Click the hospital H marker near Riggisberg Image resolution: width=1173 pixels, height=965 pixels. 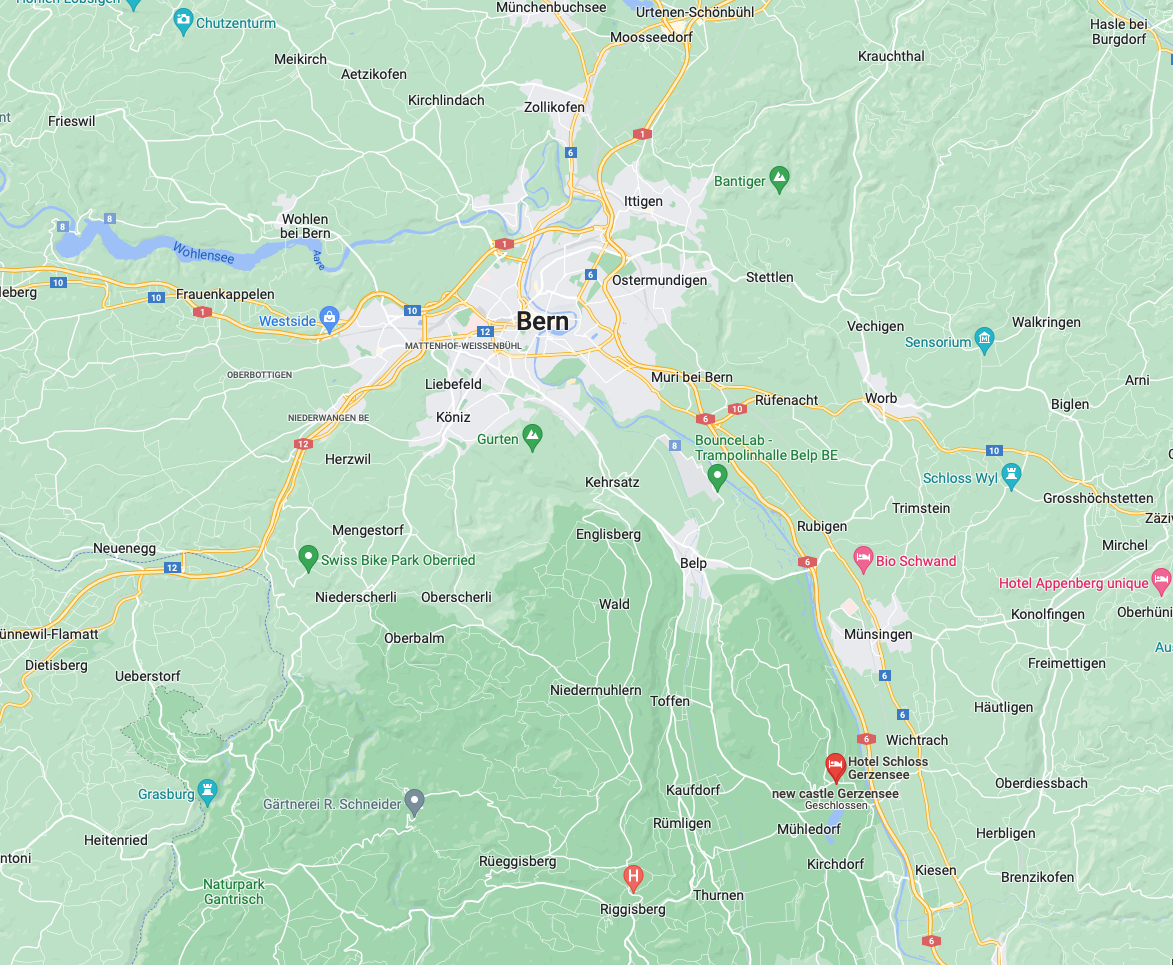coord(633,878)
